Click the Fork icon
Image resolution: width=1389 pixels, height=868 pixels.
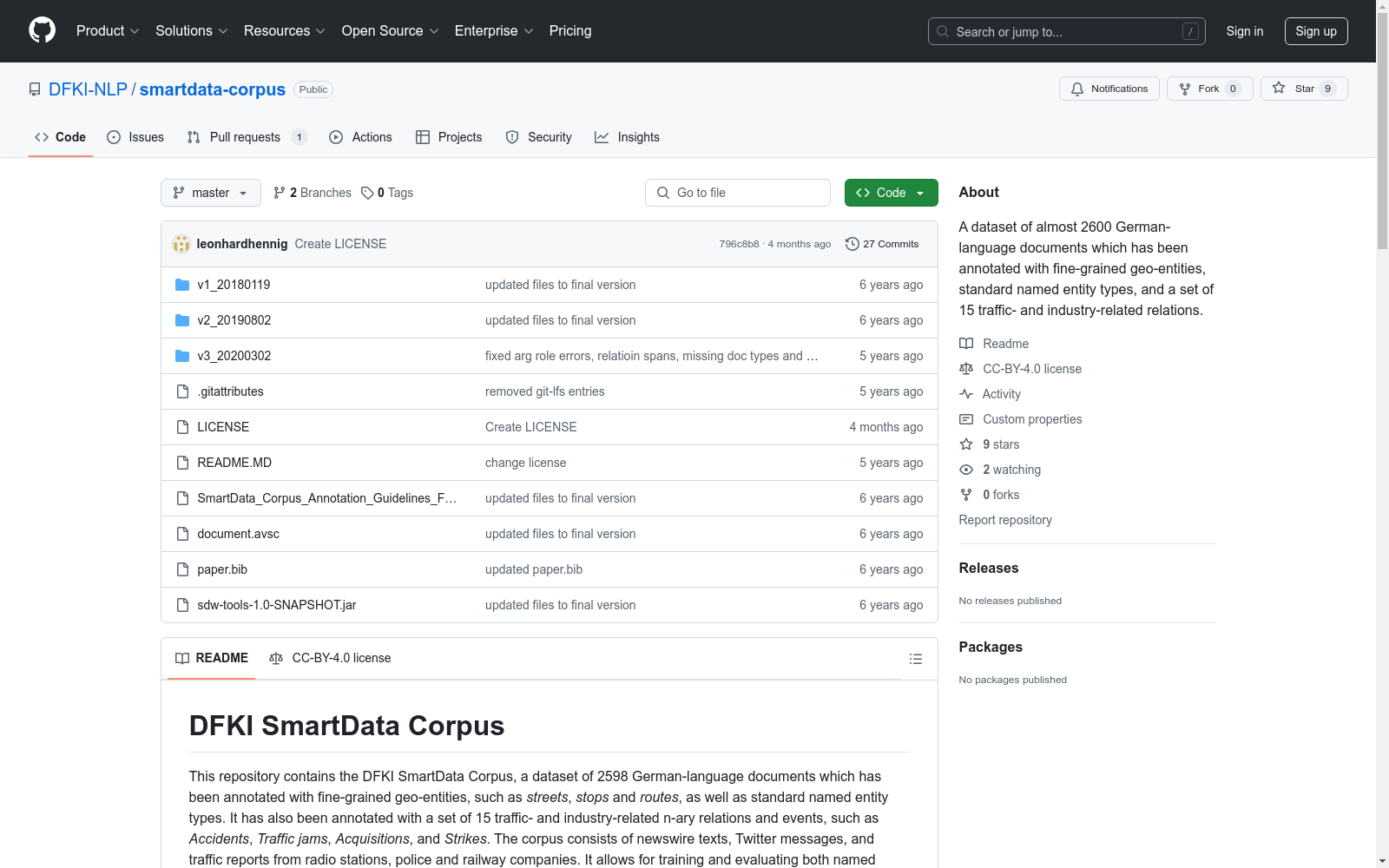click(1185, 89)
